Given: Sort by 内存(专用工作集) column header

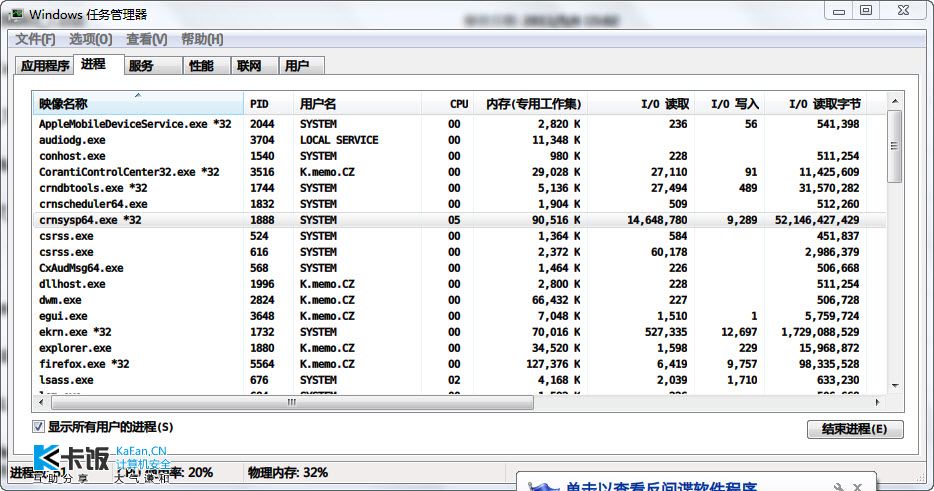Looking at the screenshot, I should (x=530, y=104).
